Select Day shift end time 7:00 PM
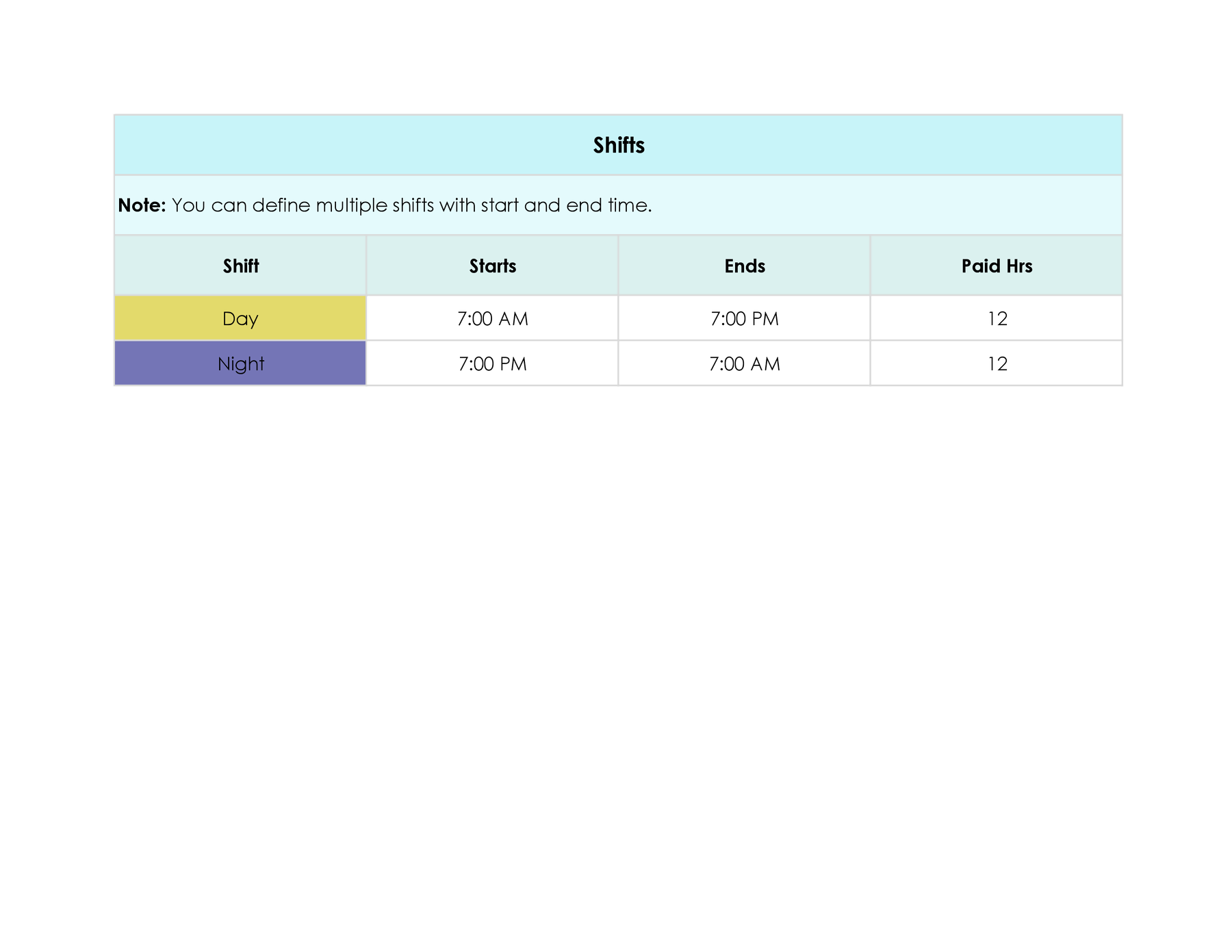This screenshot has height=952, width=1232. 744,318
